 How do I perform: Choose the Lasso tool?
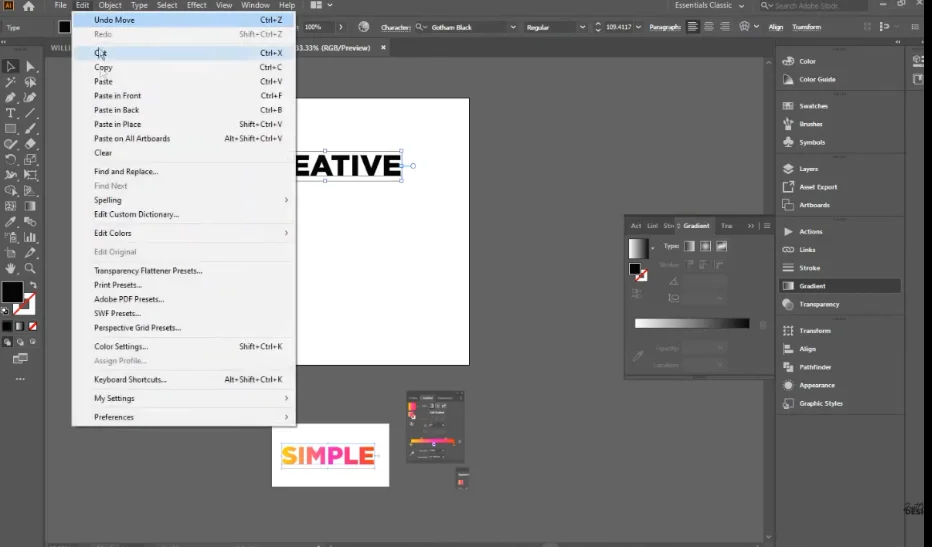point(30,82)
